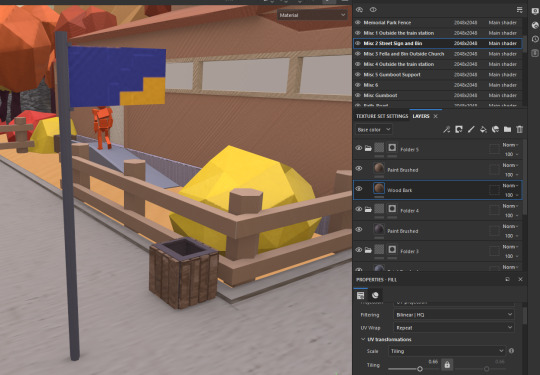Open the material tab in Properties Fill
Image resolution: width=540 pixels, height=375 pixels.
[375, 295]
